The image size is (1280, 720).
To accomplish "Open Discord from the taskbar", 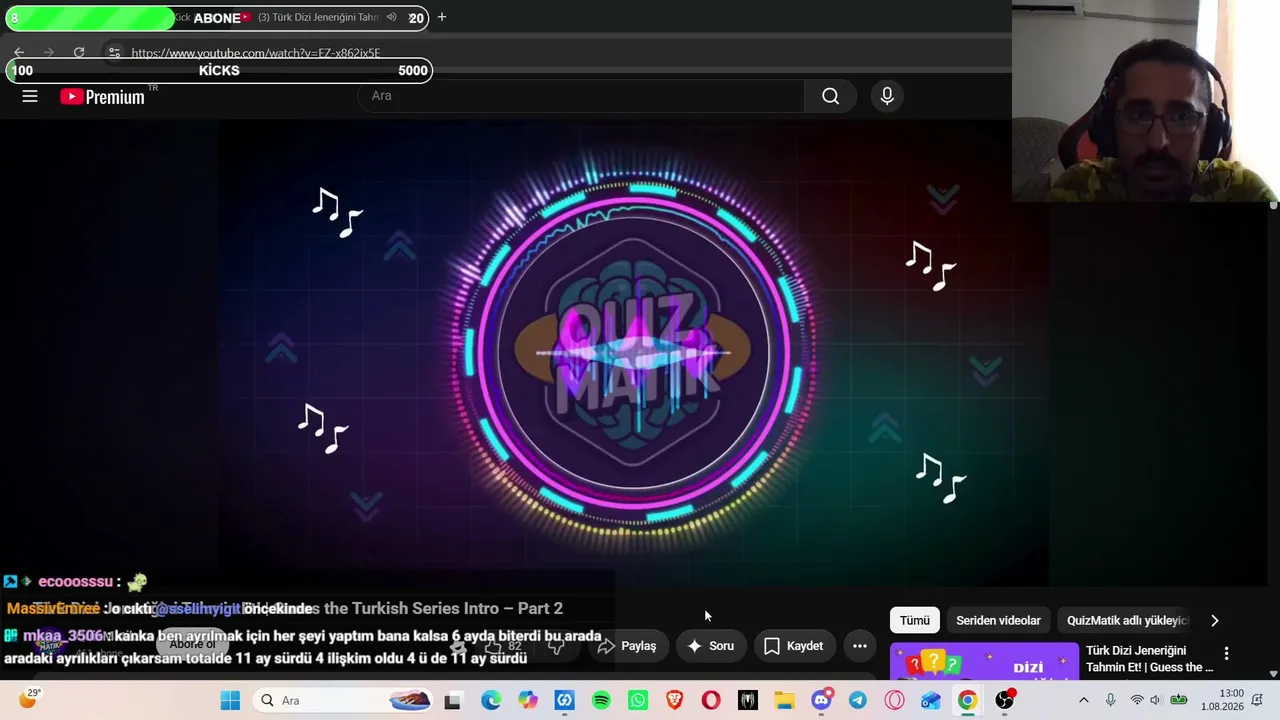I will click(x=822, y=700).
